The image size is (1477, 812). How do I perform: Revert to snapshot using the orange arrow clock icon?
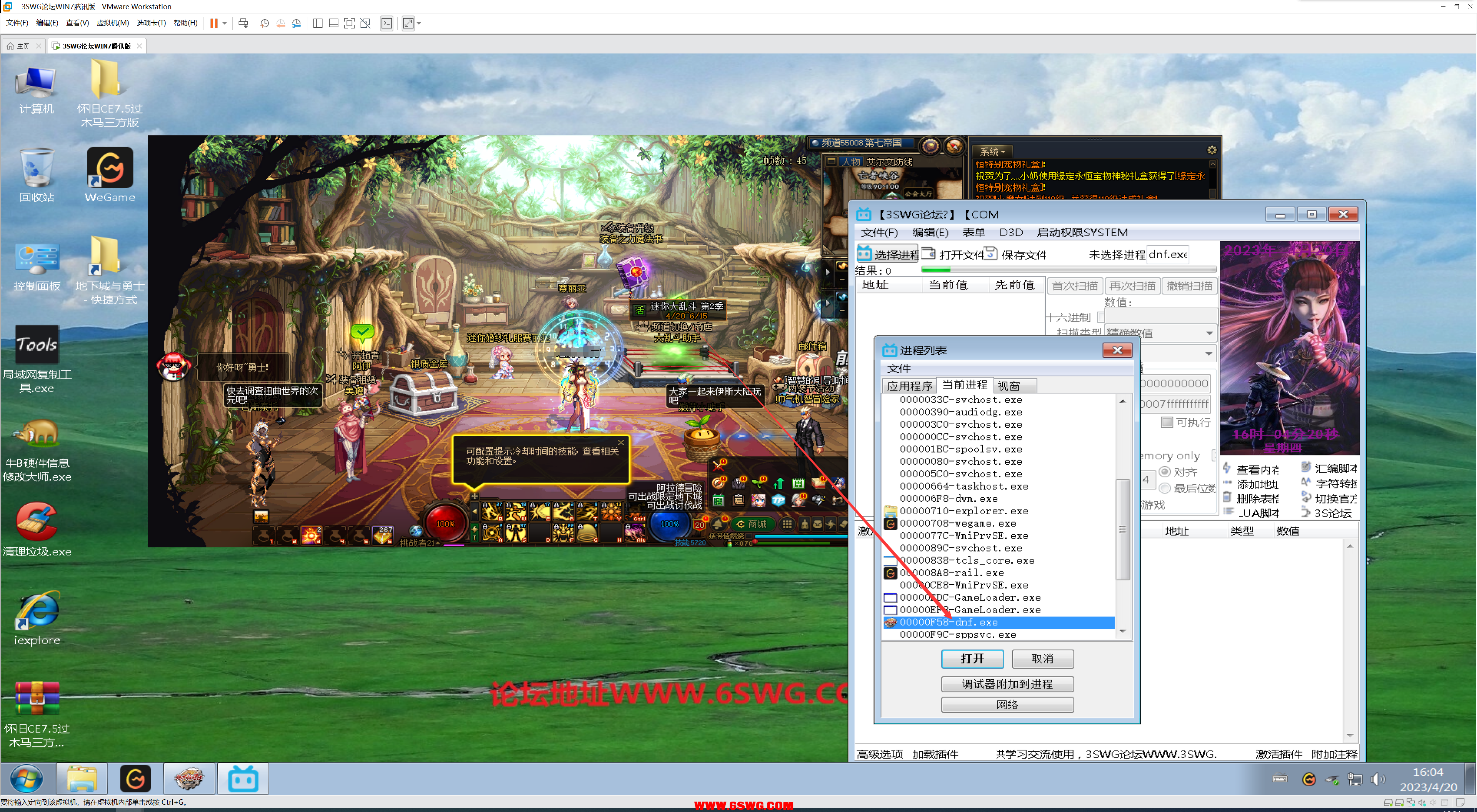point(280,23)
